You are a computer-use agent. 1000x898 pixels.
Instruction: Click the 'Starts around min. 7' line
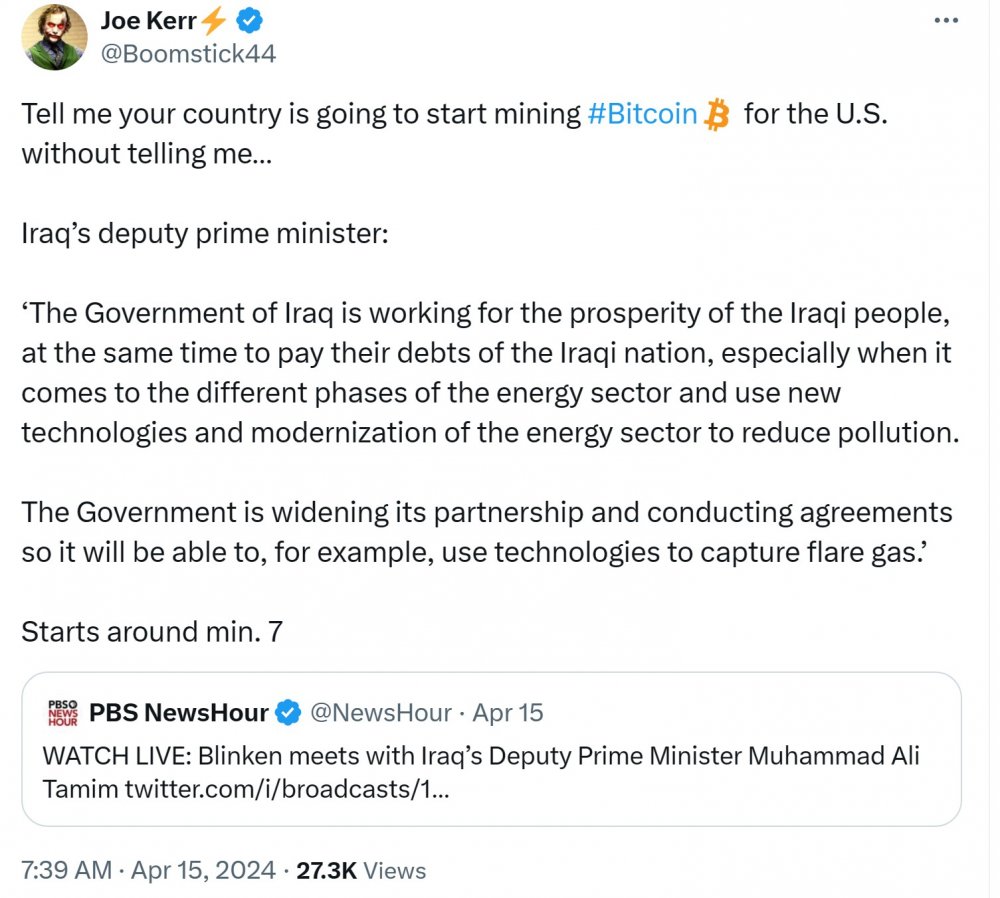click(x=152, y=631)
